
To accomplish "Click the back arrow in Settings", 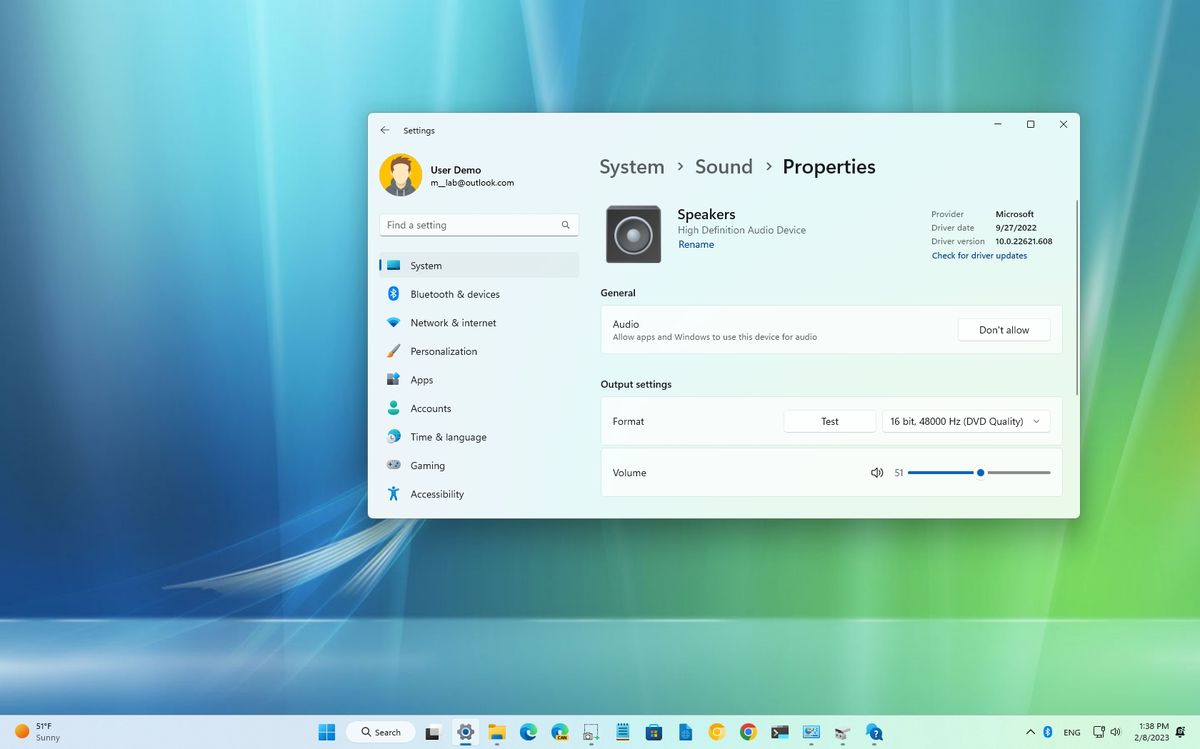I will point(384,129).
